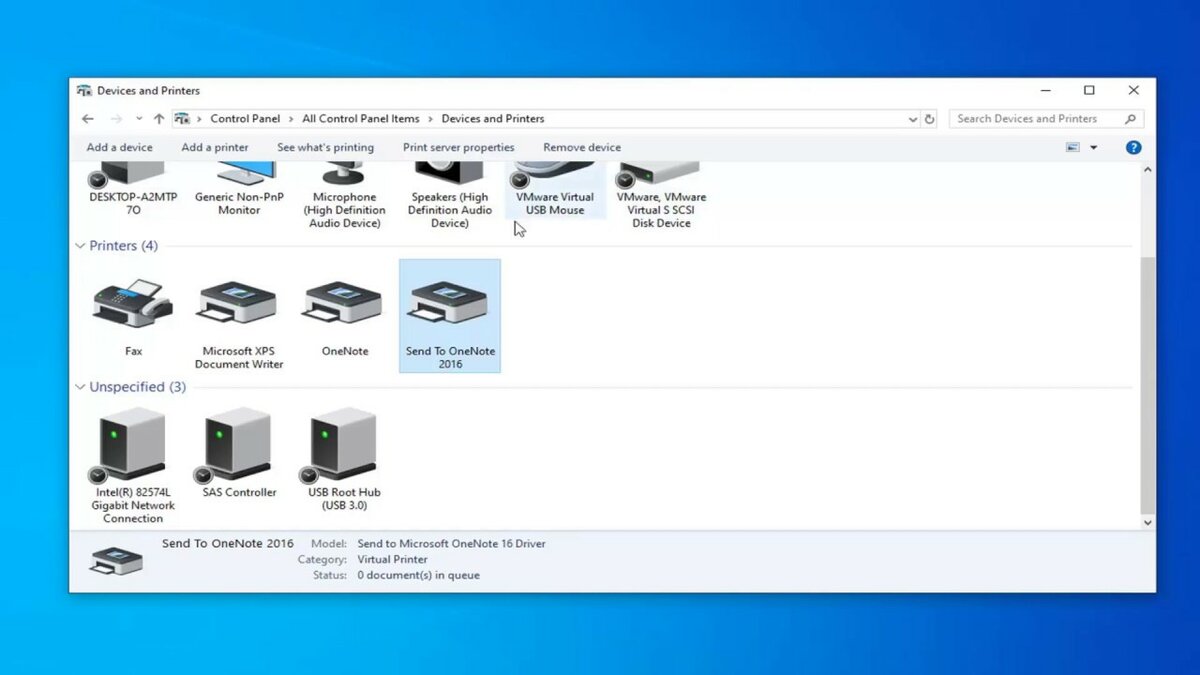1200x675 pixels.
Task: Select the SAS Controller device
Action: (238, 453)
